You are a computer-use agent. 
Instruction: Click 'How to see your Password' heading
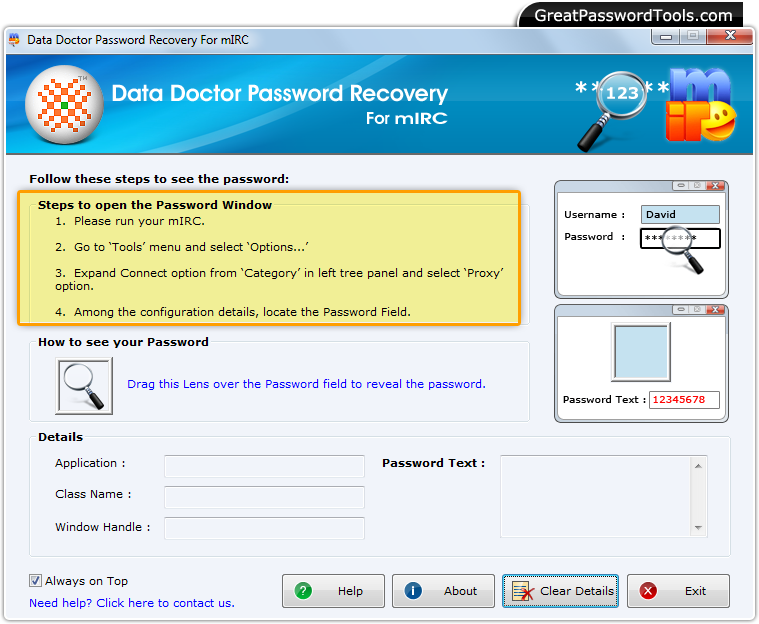pos(123,342)
